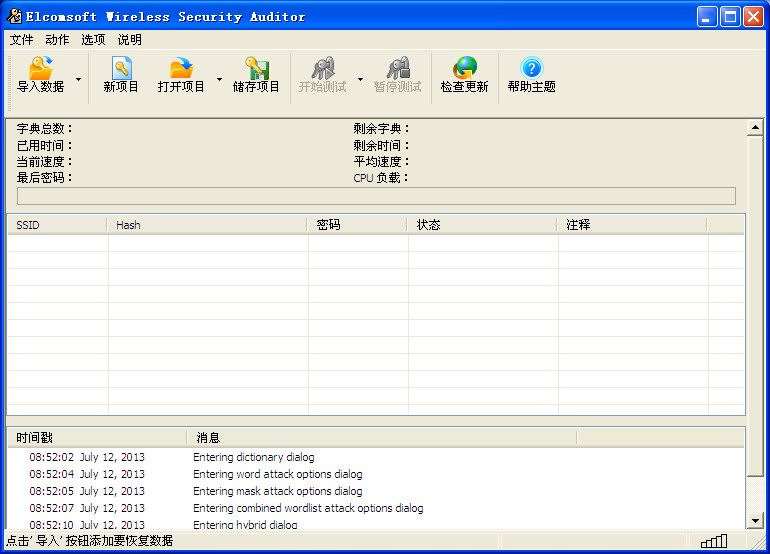Select log entry 'Entering mask attack options dialog'
This screenshot has height=554, width=770.
[x=277, y=491]
